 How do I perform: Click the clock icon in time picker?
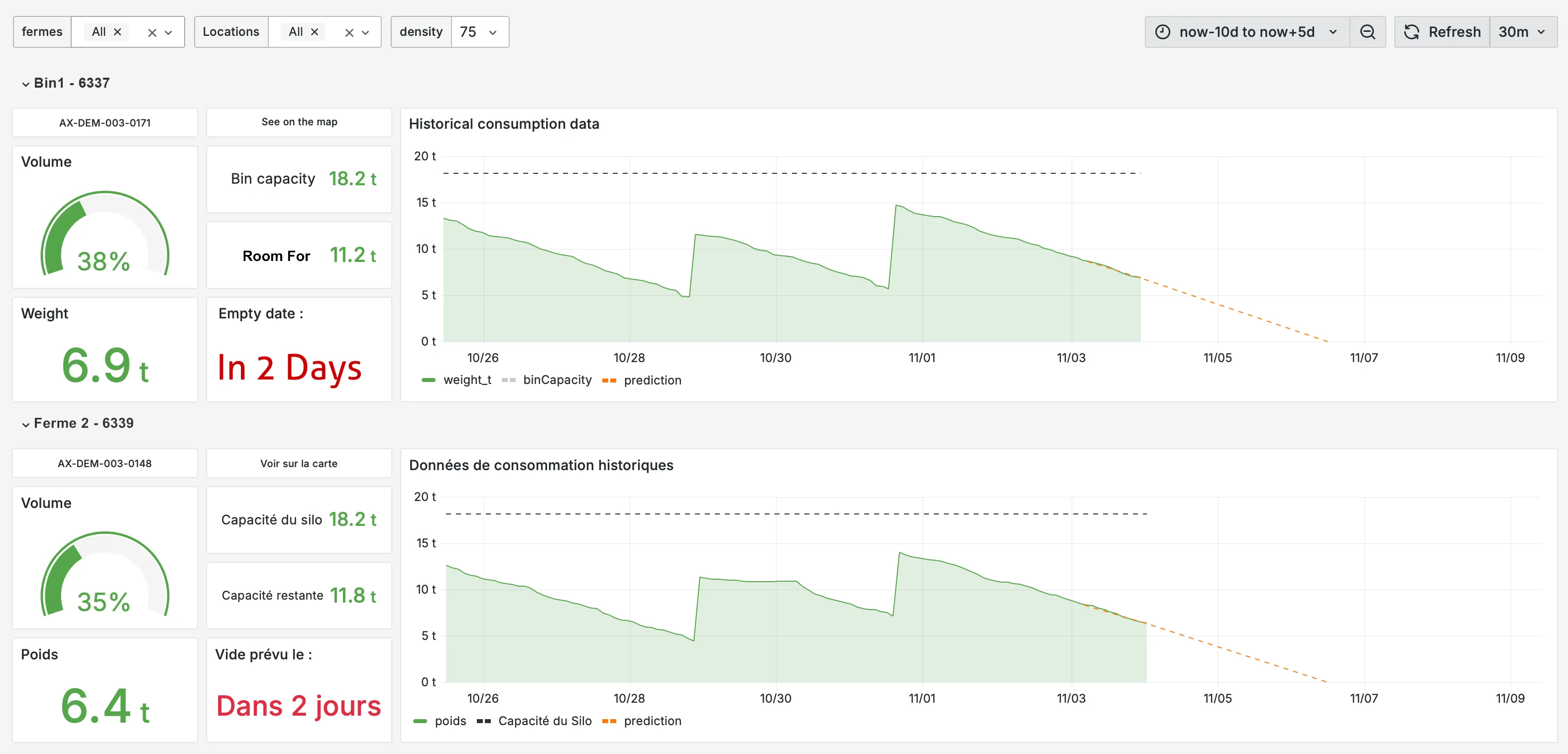(1162, 32)
